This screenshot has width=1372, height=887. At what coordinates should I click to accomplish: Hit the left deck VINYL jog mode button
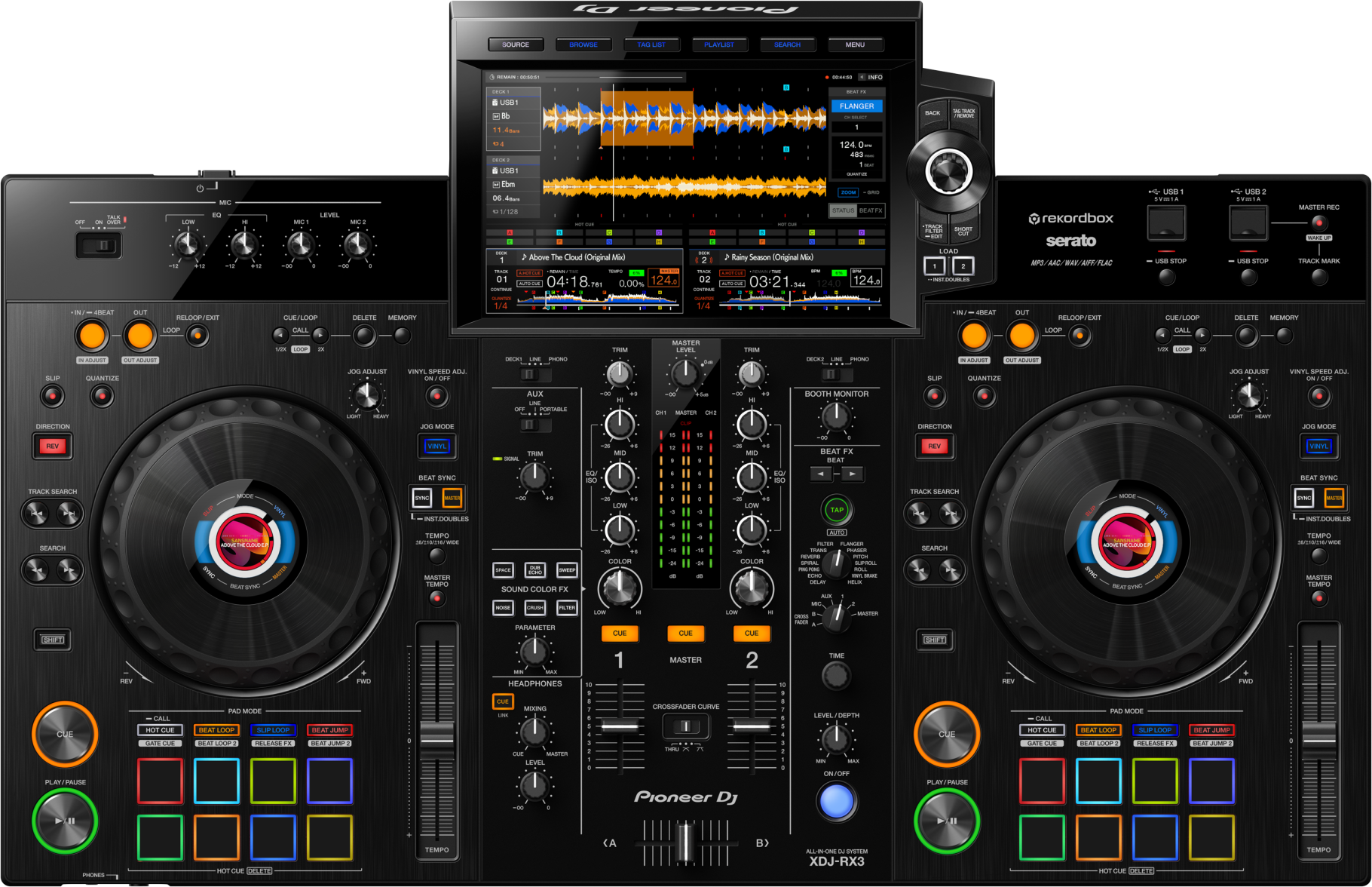[436, 446]
